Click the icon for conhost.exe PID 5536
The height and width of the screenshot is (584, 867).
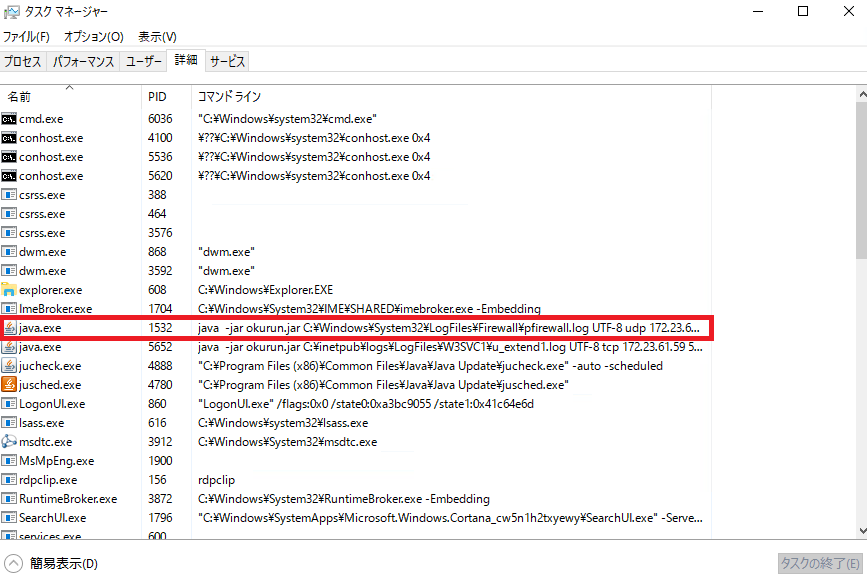[9, 157]
